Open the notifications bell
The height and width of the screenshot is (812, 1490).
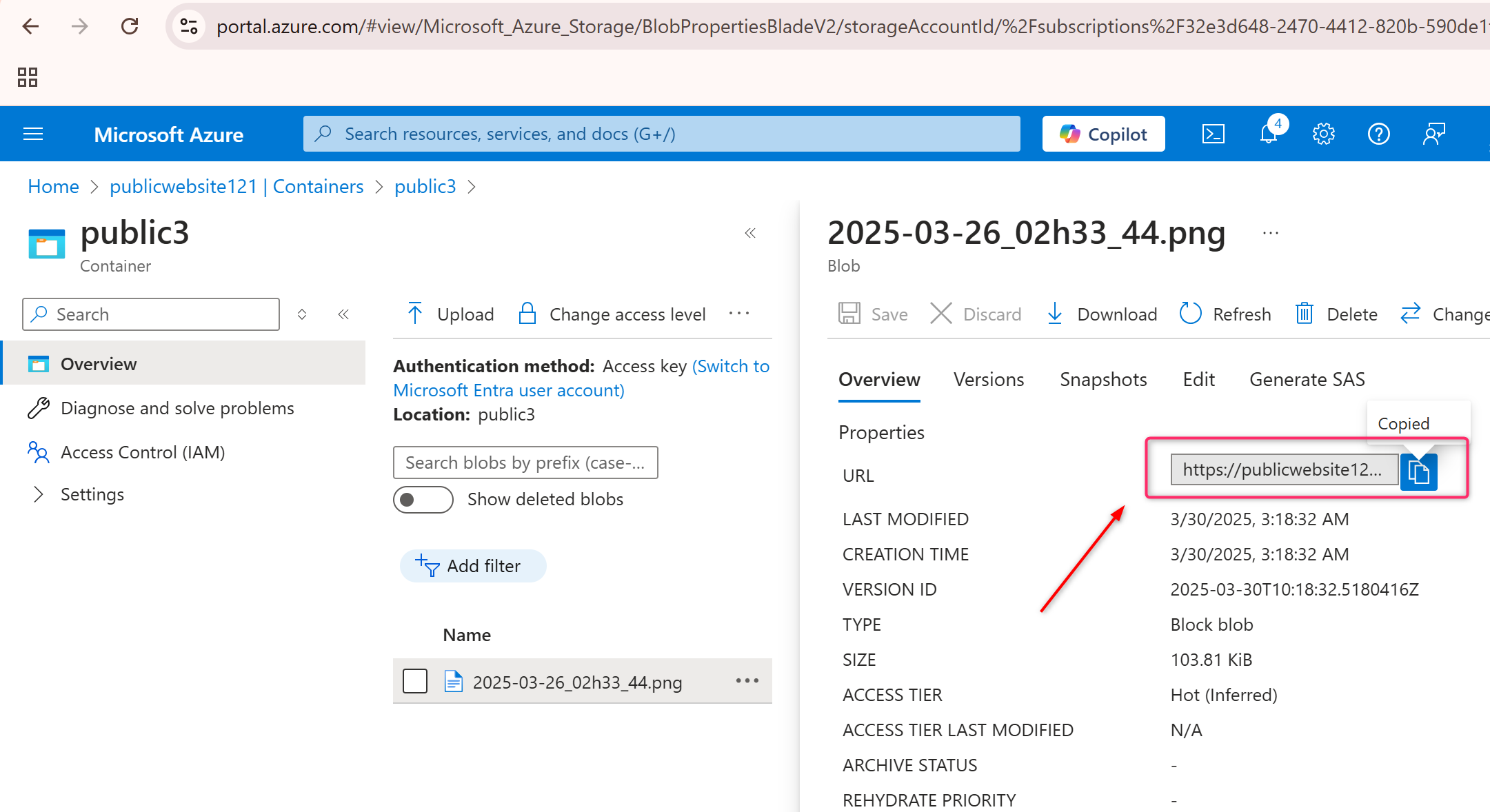[x=1269, y=134]
